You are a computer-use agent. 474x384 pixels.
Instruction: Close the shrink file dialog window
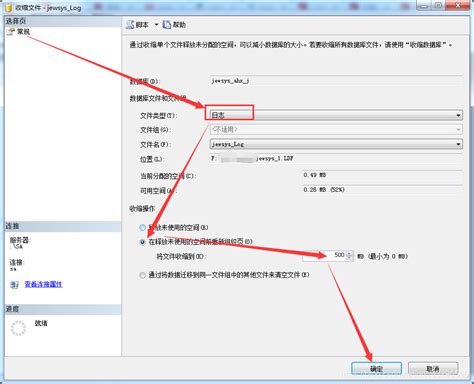pyautogui.click(x=458, y=5)
